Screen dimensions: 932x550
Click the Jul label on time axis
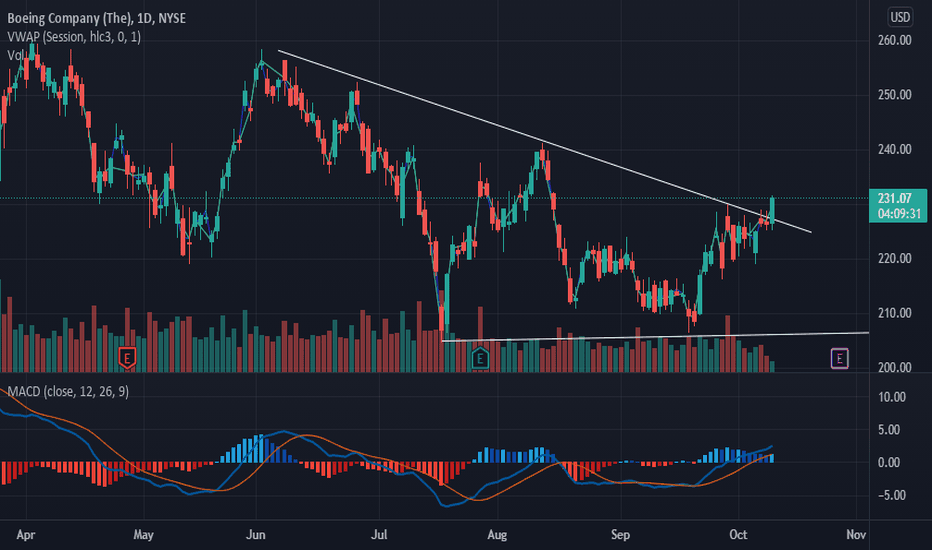coord(379,535)
